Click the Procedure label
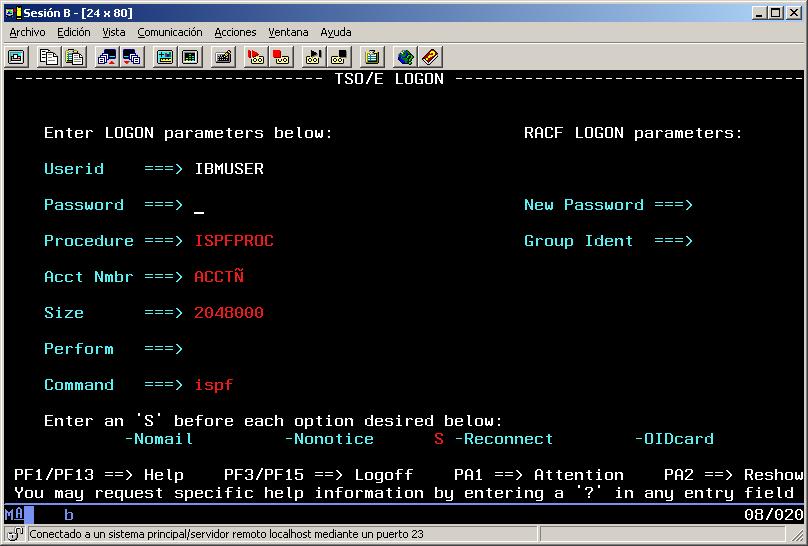The image size is (808, 546). click(89, 241)
